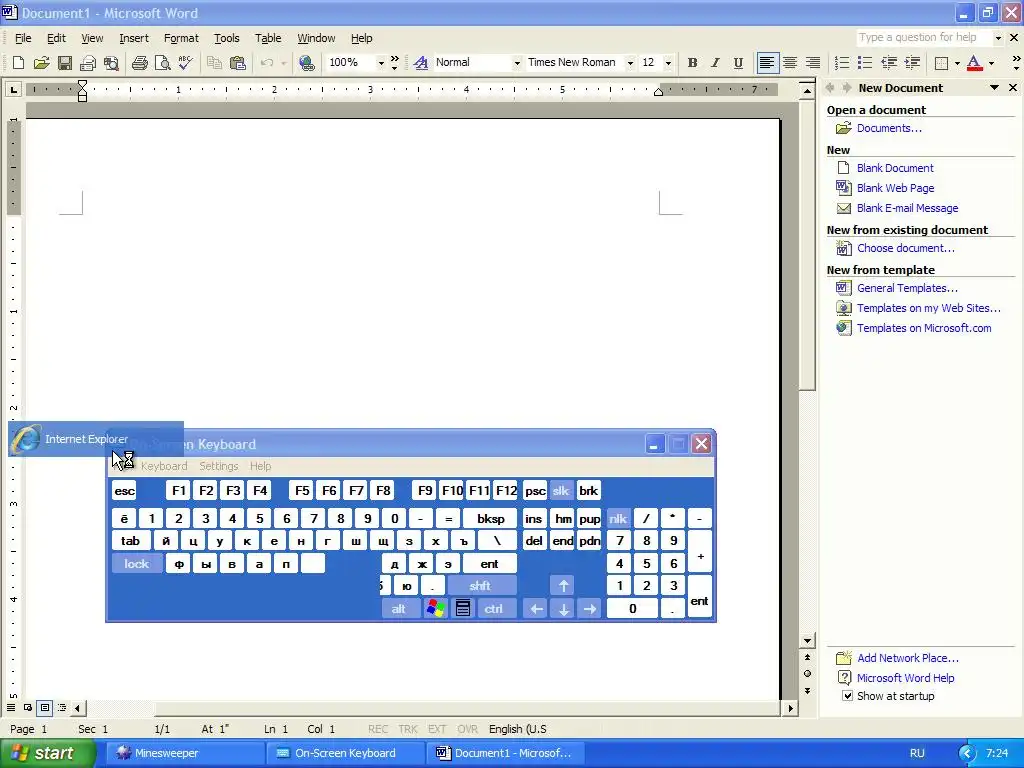Open the Zoom 100% dropdown
The height and width of the screenshot is (768, 1024).
(381, 63)
